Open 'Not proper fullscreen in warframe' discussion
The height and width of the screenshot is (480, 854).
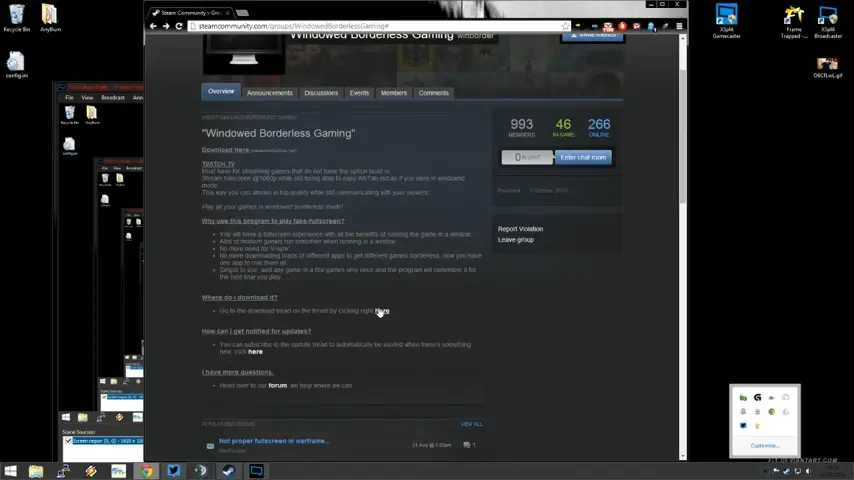click(x=274, y=441)
